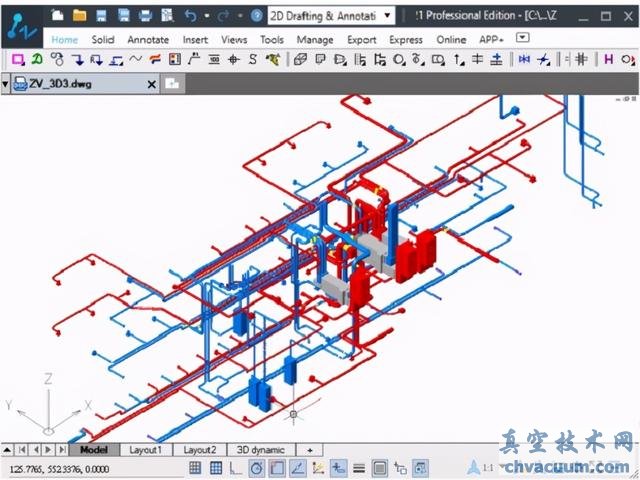The width and height of the screenshot is (640, 480).
Task: Open the Online ribbon tab
Action: point(451,40)
